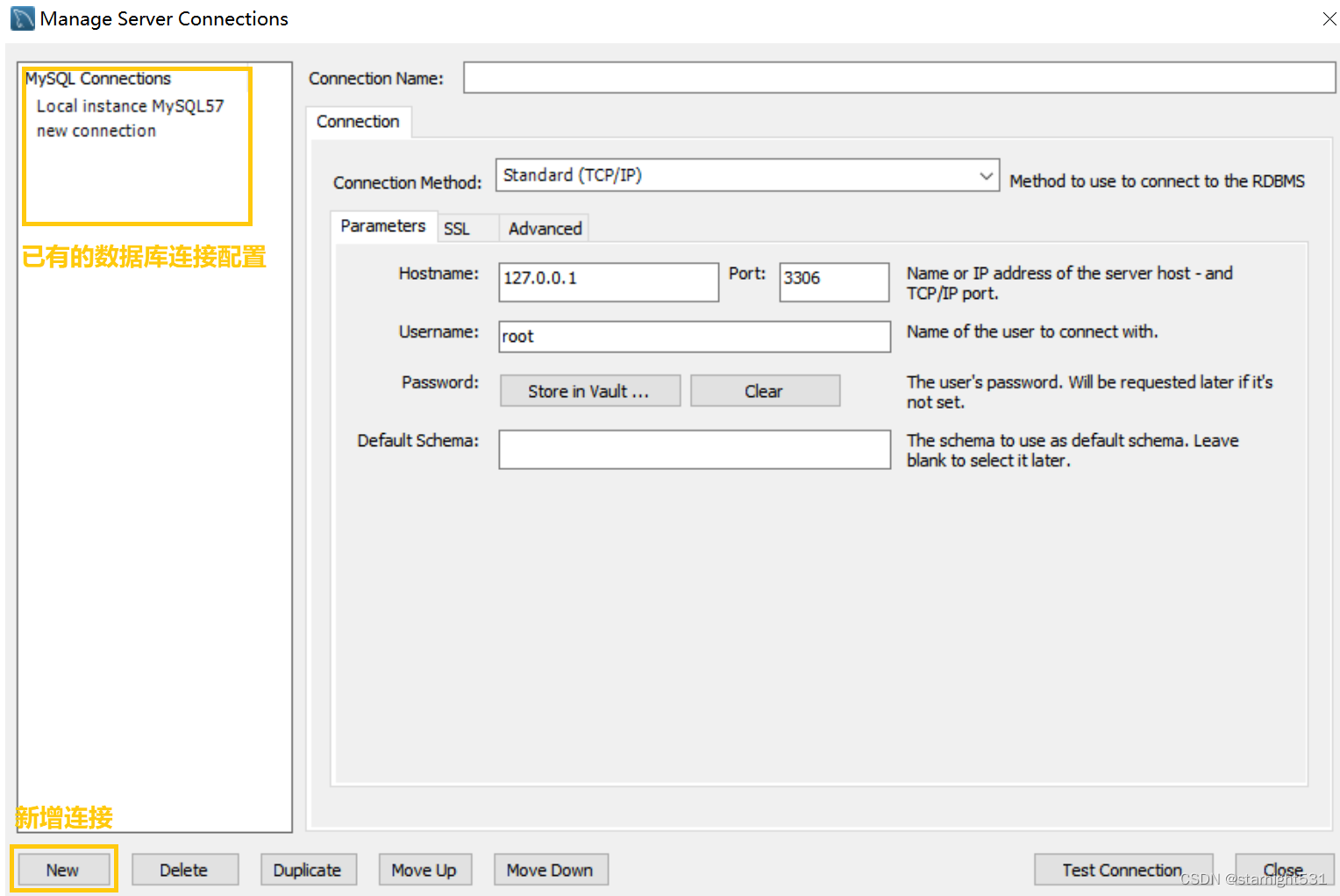
Task: Click the 'Connection Name:' label
Action: coord(376,79)
